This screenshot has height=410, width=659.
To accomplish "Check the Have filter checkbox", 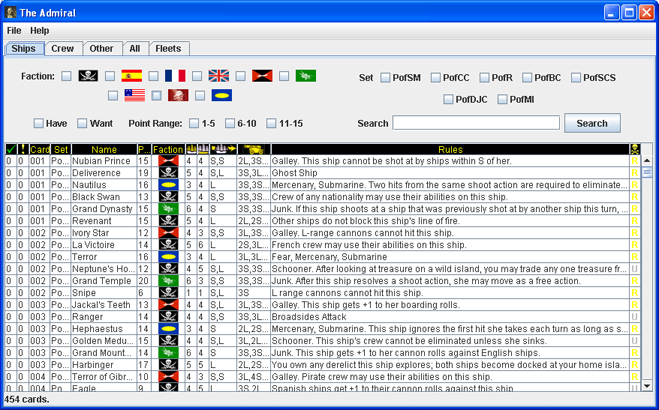I will 38,124.
